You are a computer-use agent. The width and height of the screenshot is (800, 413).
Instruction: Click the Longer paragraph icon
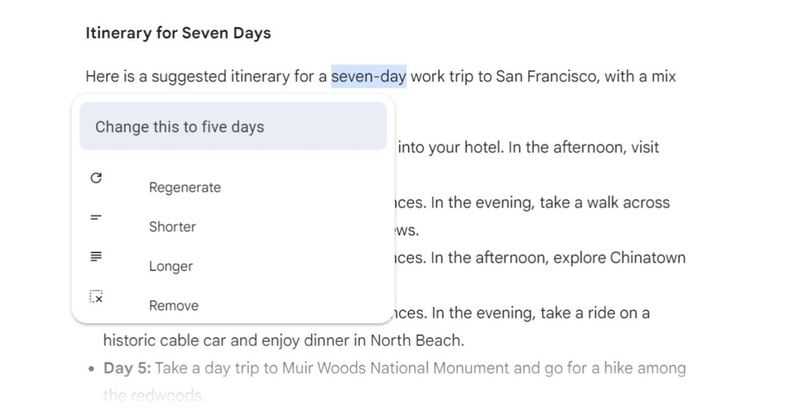click(x=96, y=257)
